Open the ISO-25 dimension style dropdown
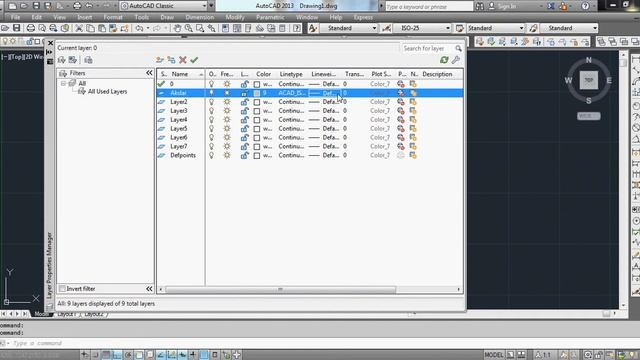 [x=447, y=28]
